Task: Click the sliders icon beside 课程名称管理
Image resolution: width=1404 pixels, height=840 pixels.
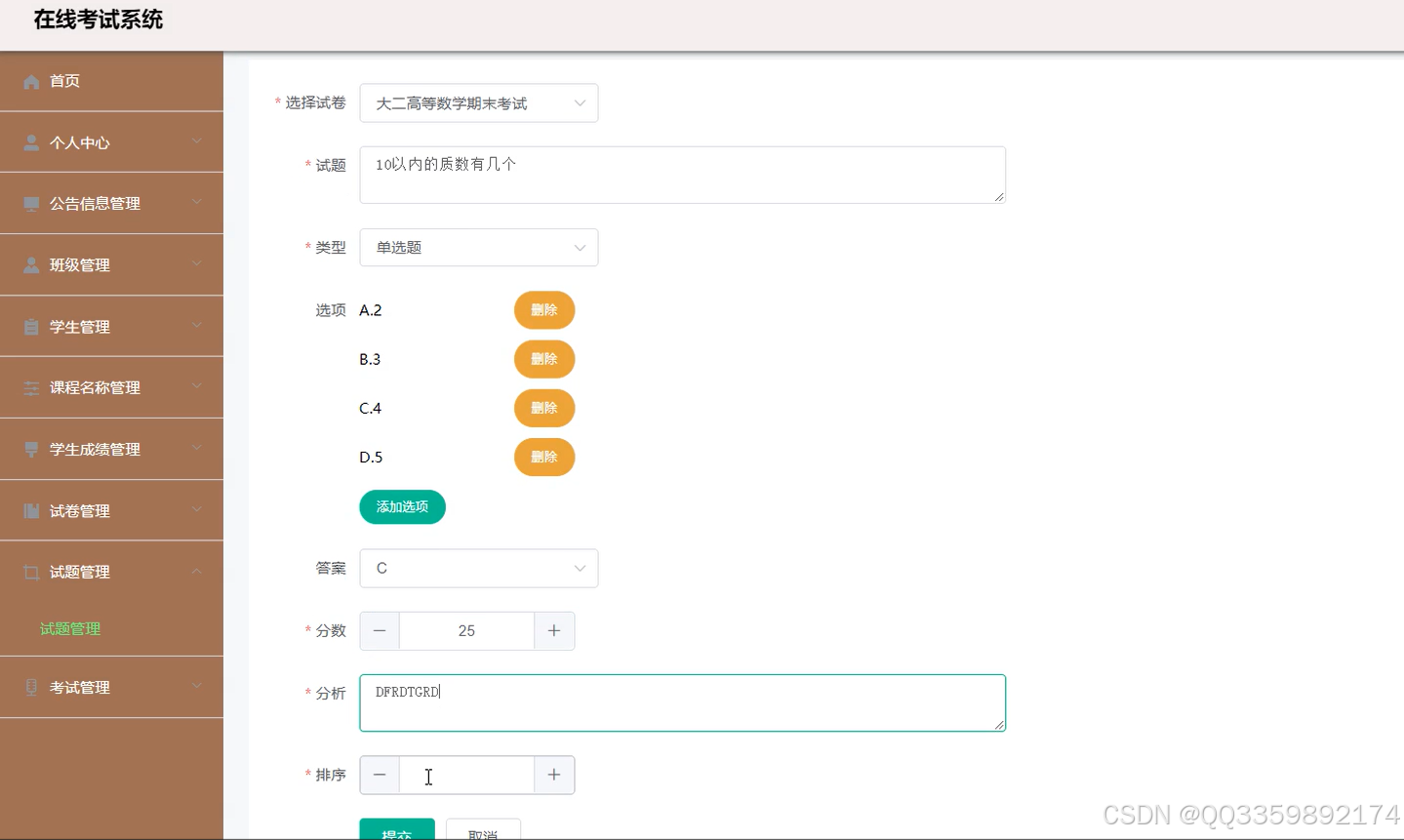Action: pyautogui.click(x=31, y=388)
